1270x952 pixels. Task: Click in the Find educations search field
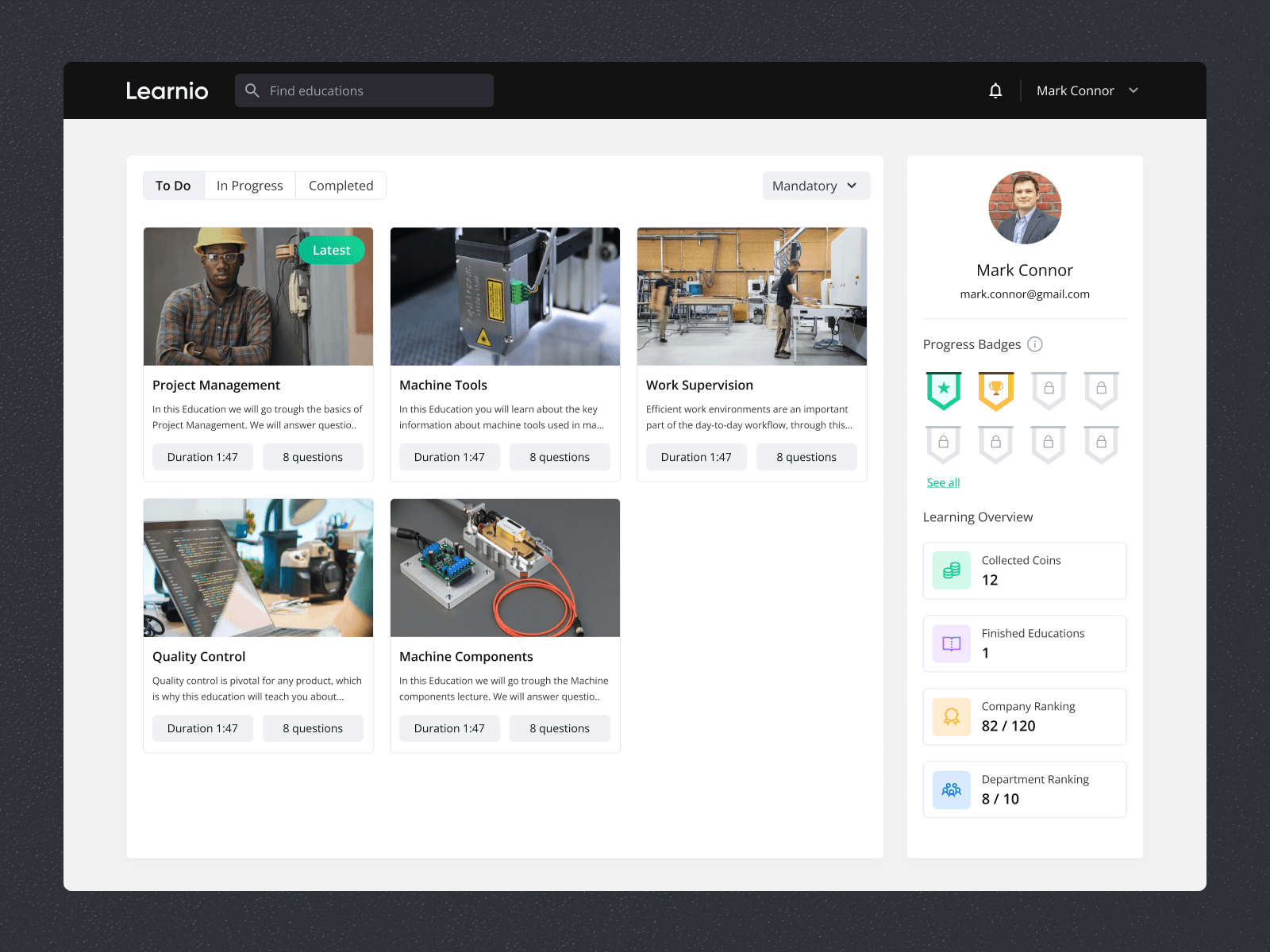point(364,90)
